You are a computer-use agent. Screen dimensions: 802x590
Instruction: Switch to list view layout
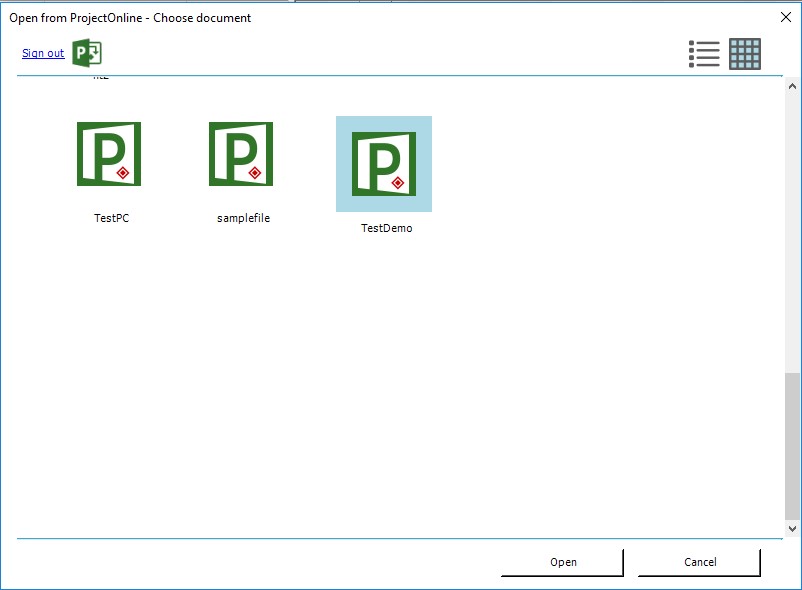click(705, 55)
